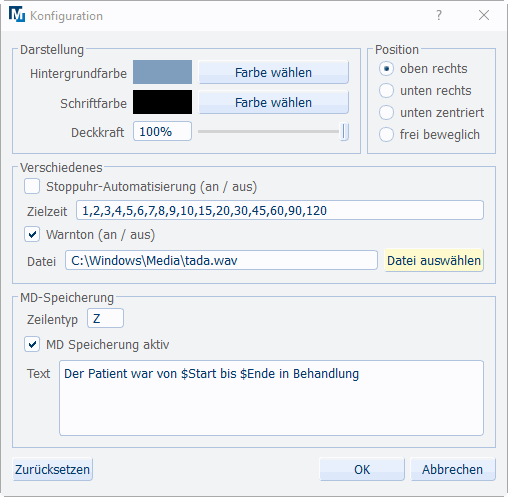Image resolution: width=508 pixels, height=497 pixels.
Task: Click the Darstellung group heading
Action: pyautogui.click(x=52, y=50)
